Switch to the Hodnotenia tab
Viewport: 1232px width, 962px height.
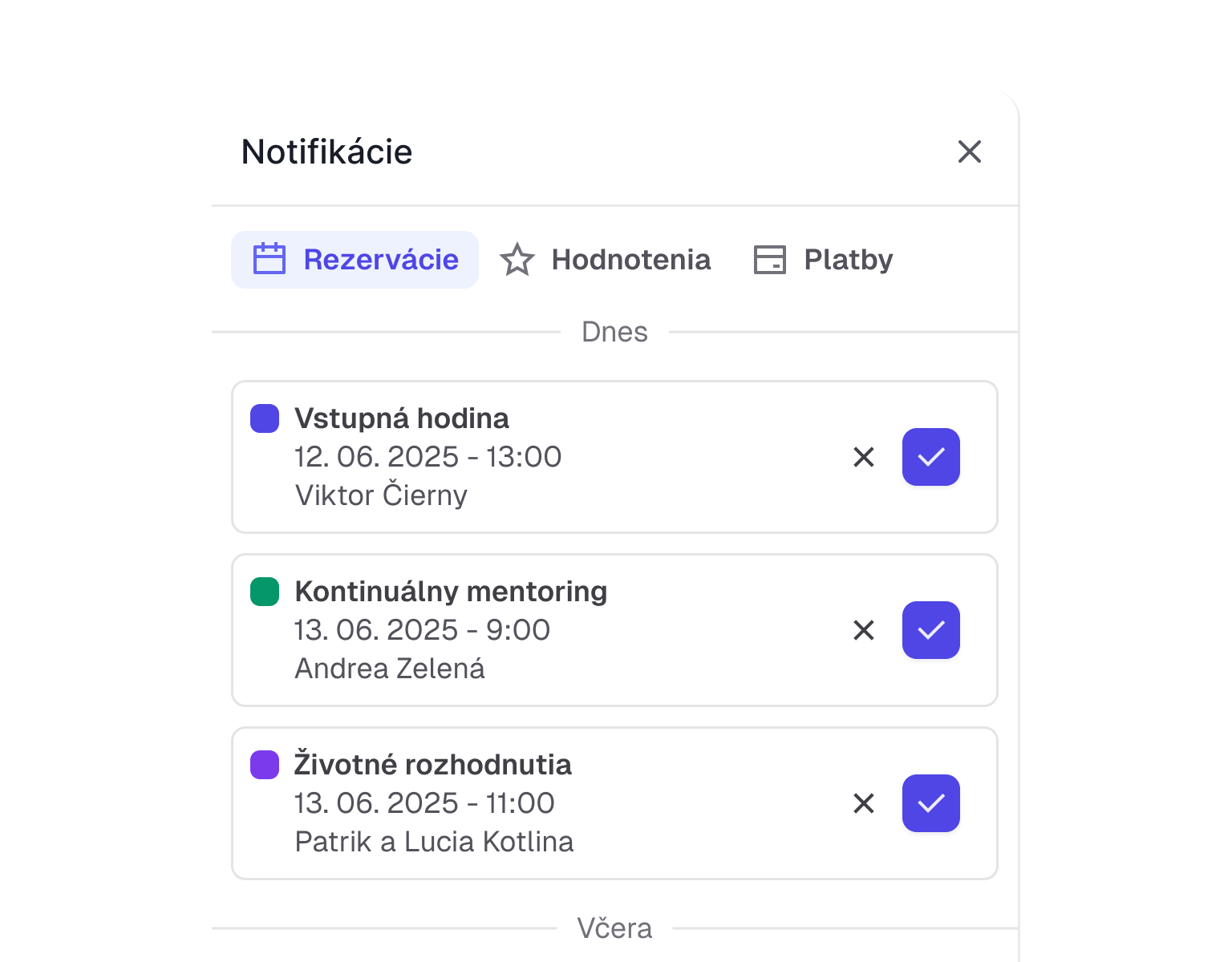630,260
